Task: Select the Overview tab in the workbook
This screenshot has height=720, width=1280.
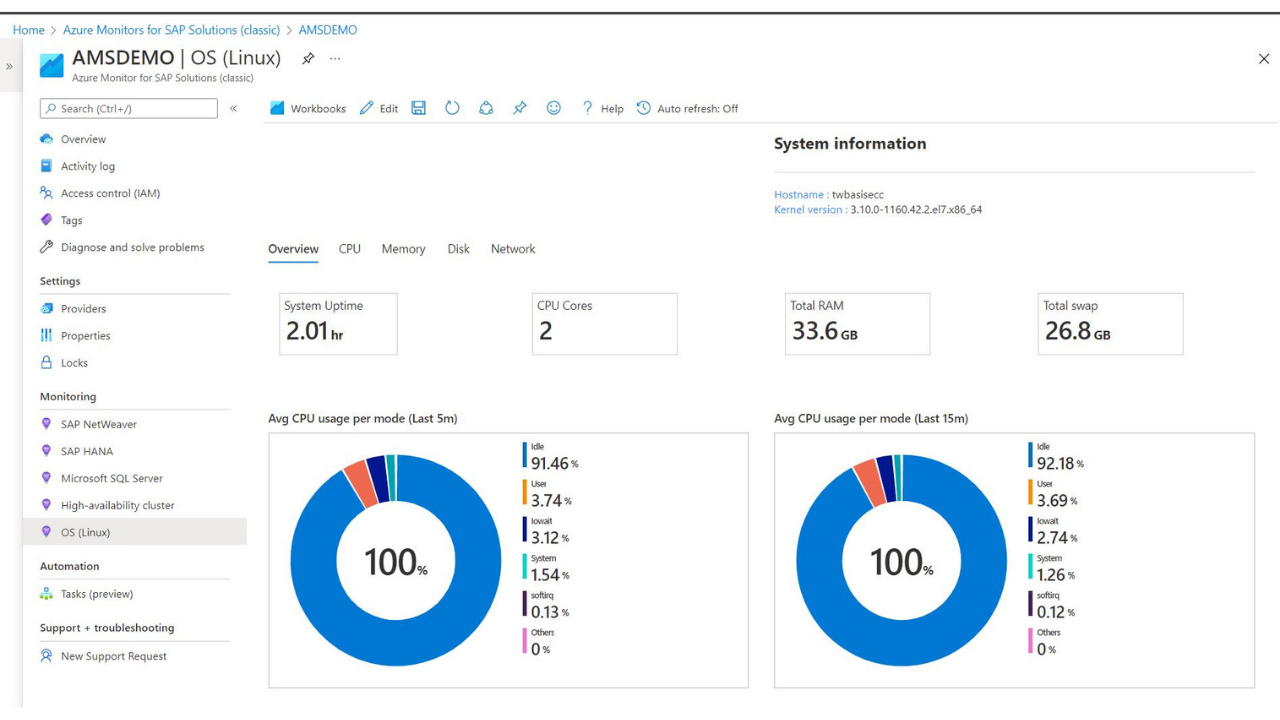Action: [293, 249]
